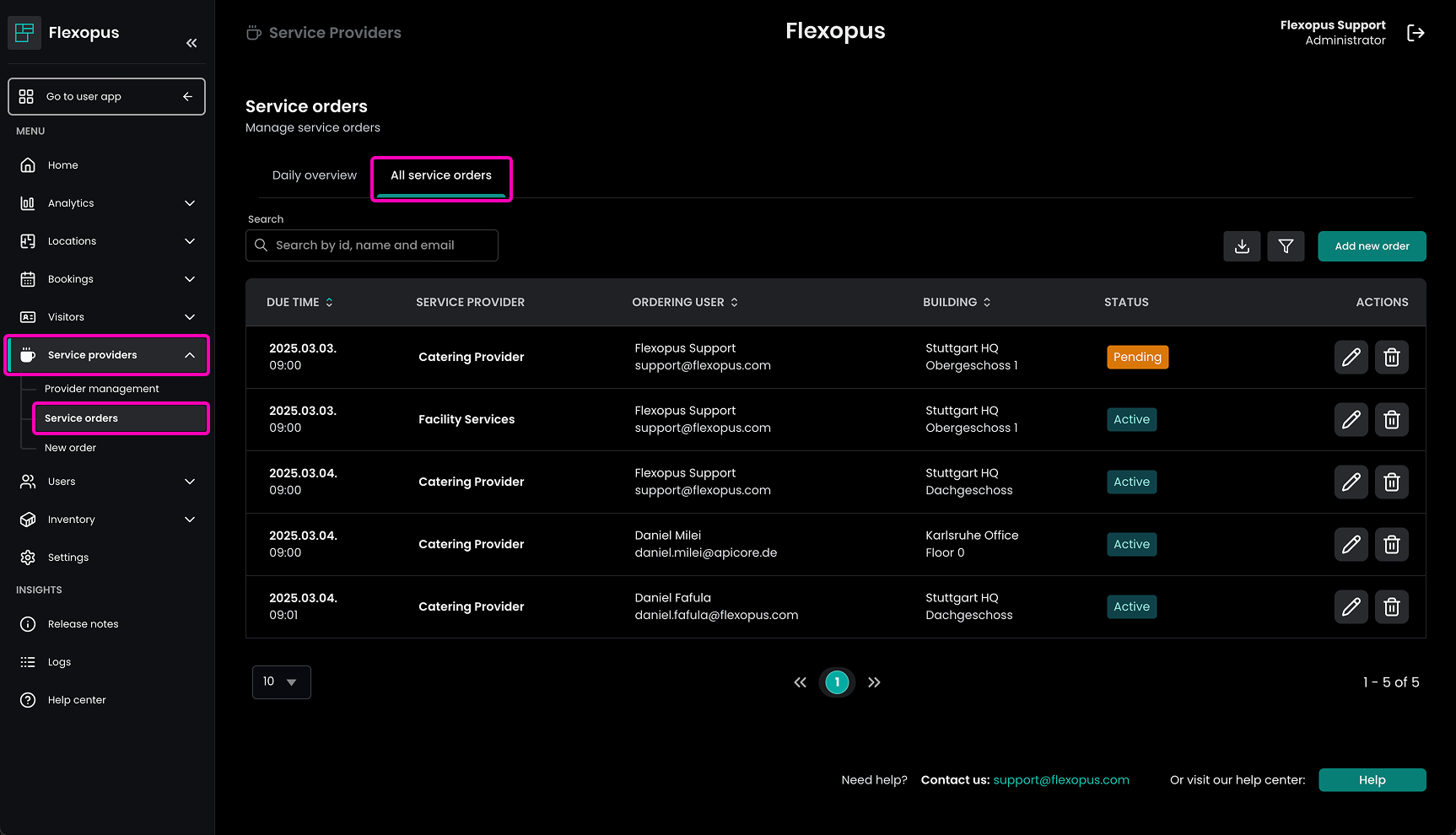Screen dimensions: 1456x835
Task: Collapse the Service providers menu
Action: point(190,355)
